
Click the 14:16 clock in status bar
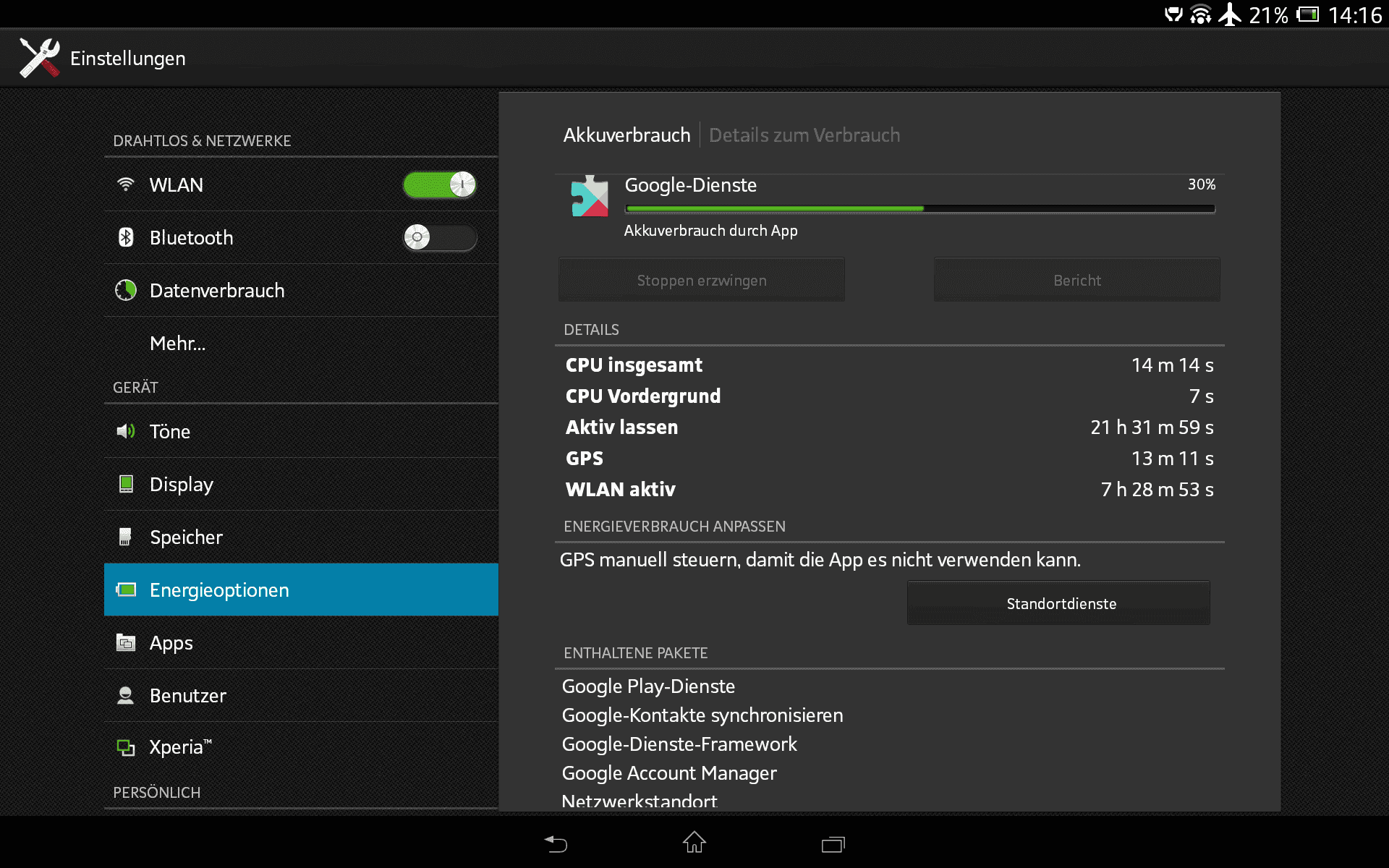[x=1355, y=15]
